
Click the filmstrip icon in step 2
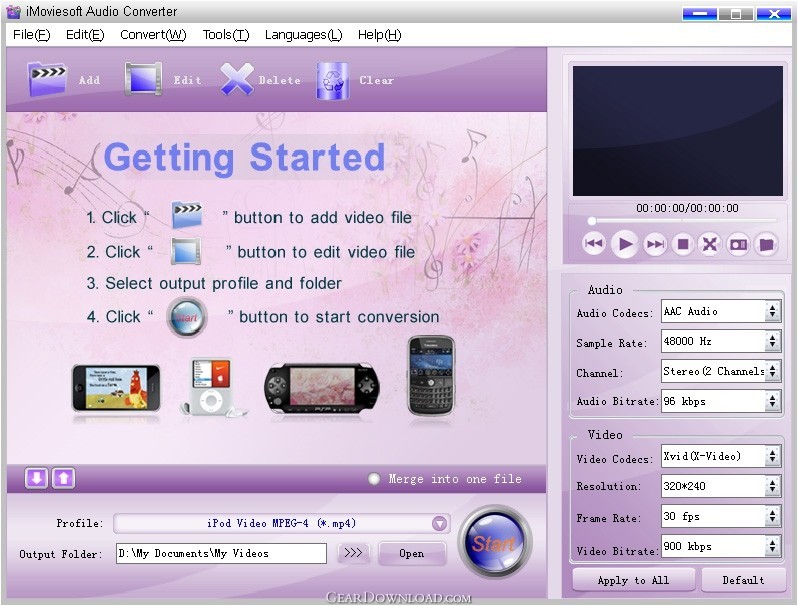(x=186, y=251)
